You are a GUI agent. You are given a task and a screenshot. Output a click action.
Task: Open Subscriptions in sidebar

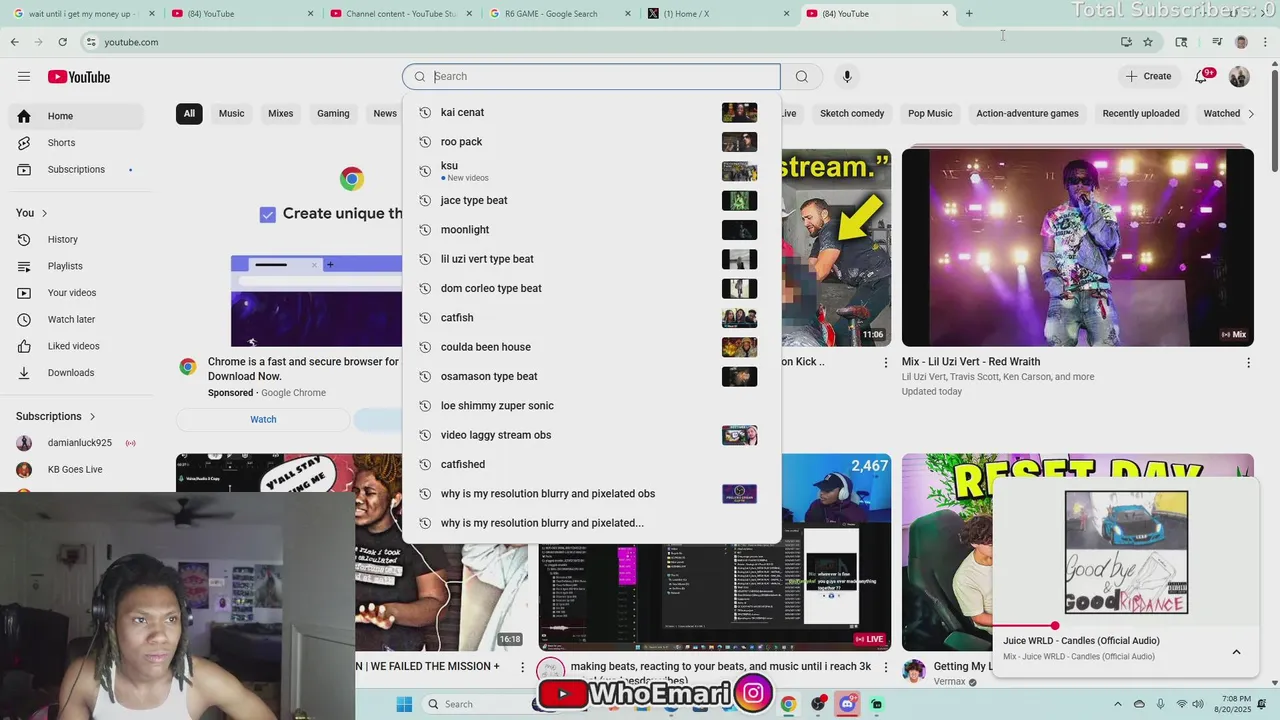pos(76,169)
